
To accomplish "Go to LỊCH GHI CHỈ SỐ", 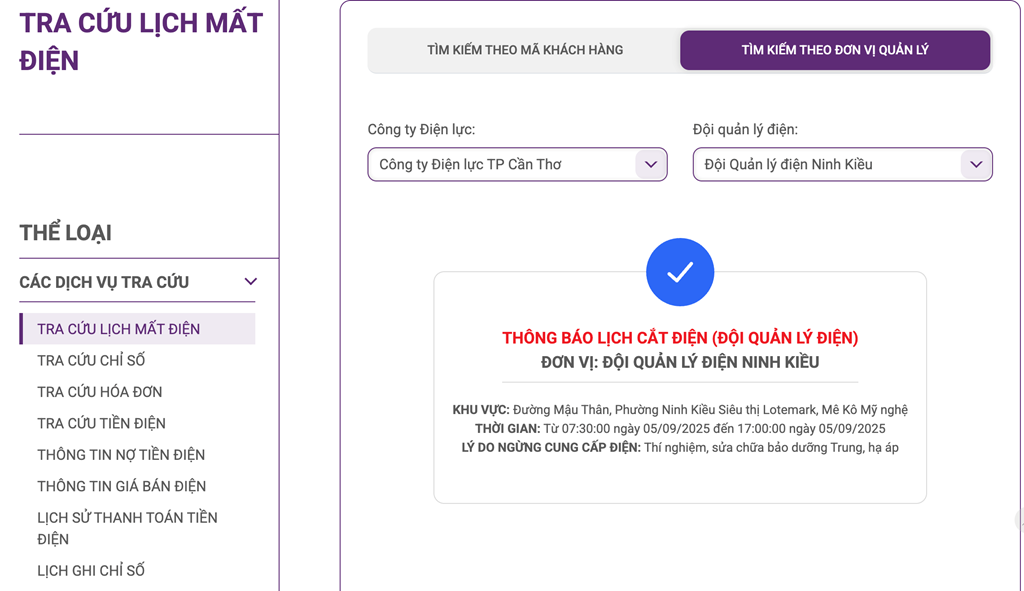I will (91, 570).
